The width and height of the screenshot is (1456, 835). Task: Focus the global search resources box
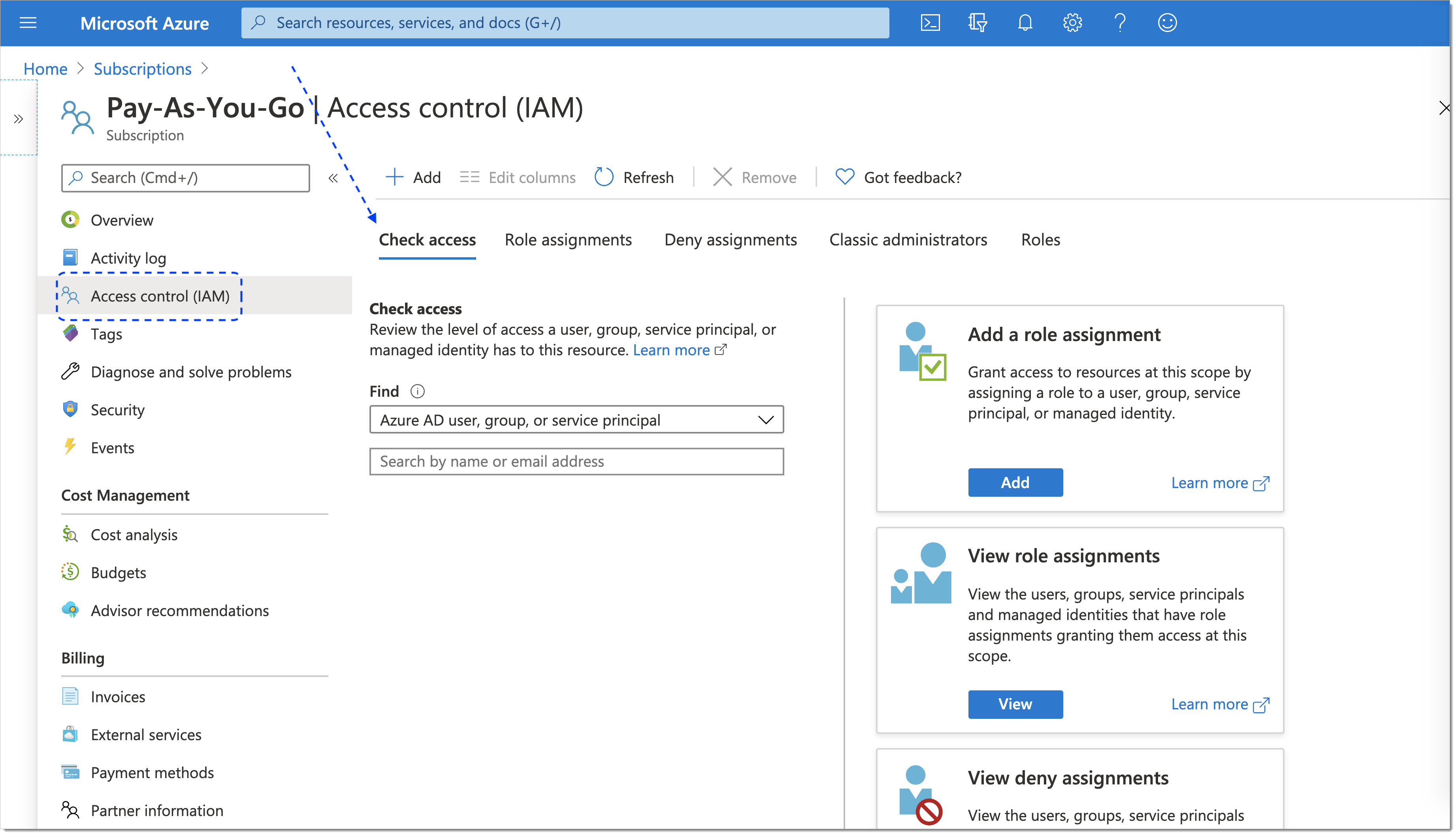pos(565,23)
